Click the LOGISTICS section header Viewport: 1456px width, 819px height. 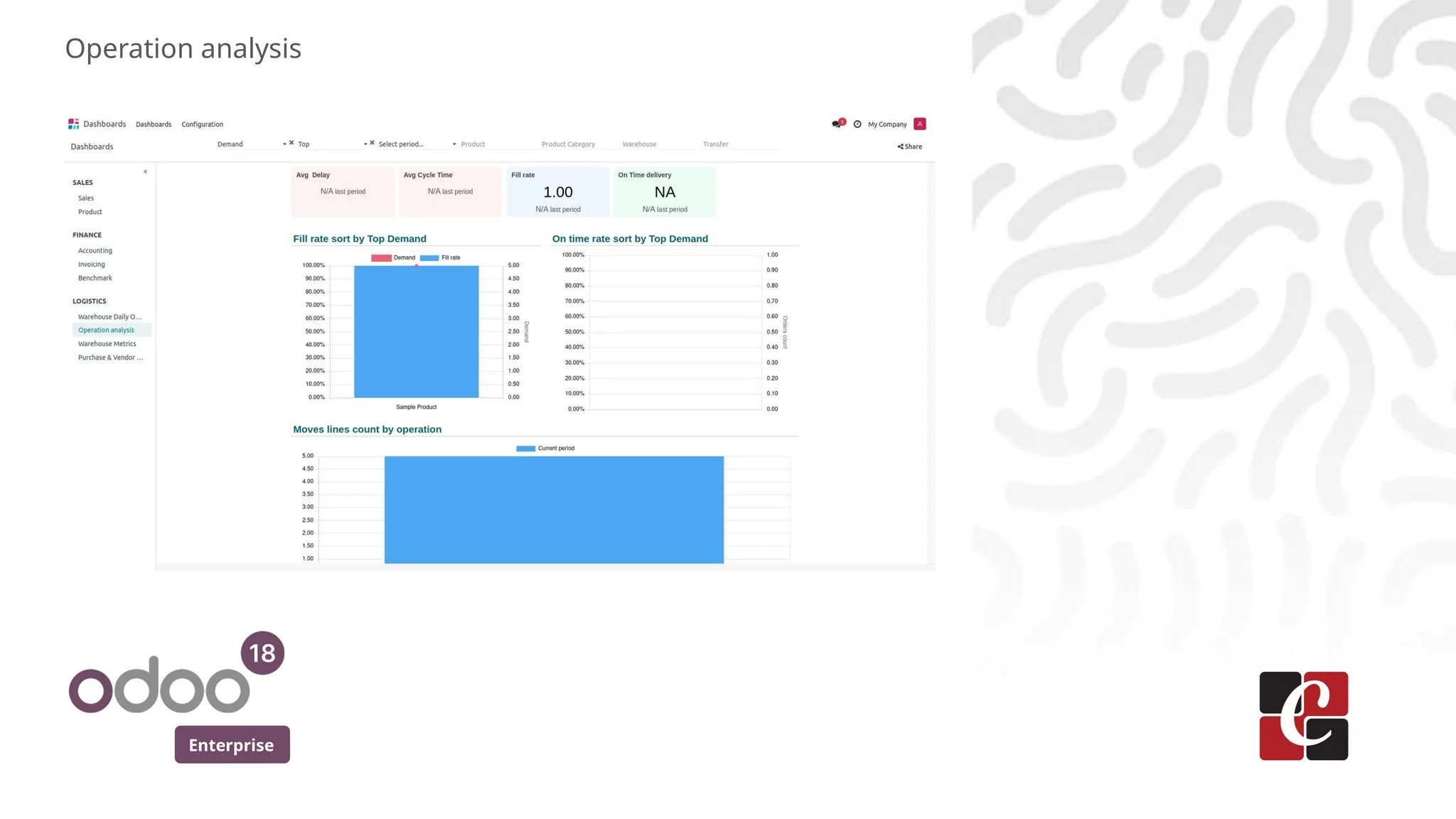(x=90, y=301)
